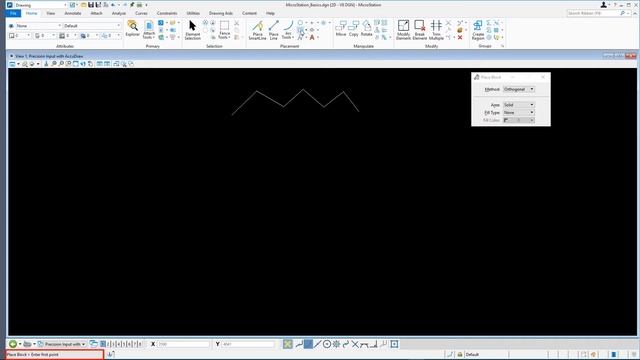
Task: Open the Precision Input task dropdown at bottom
Action: (62, 344)
